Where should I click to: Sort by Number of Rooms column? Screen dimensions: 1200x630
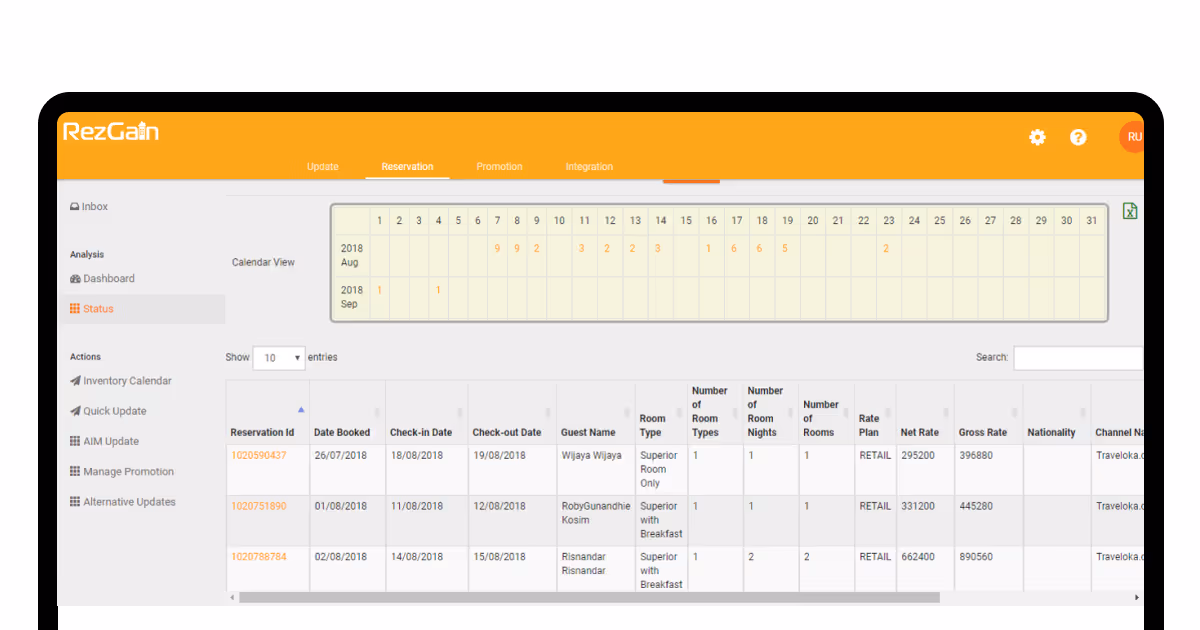click(826, 412)
